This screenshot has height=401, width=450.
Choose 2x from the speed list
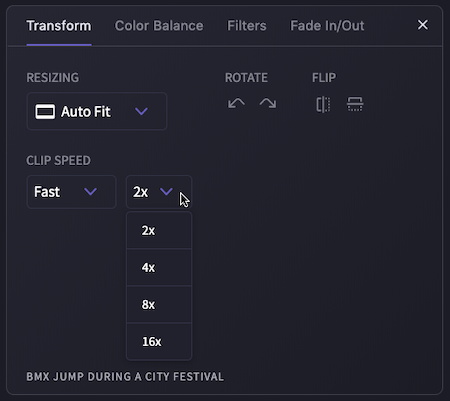(x=159, y=230)
